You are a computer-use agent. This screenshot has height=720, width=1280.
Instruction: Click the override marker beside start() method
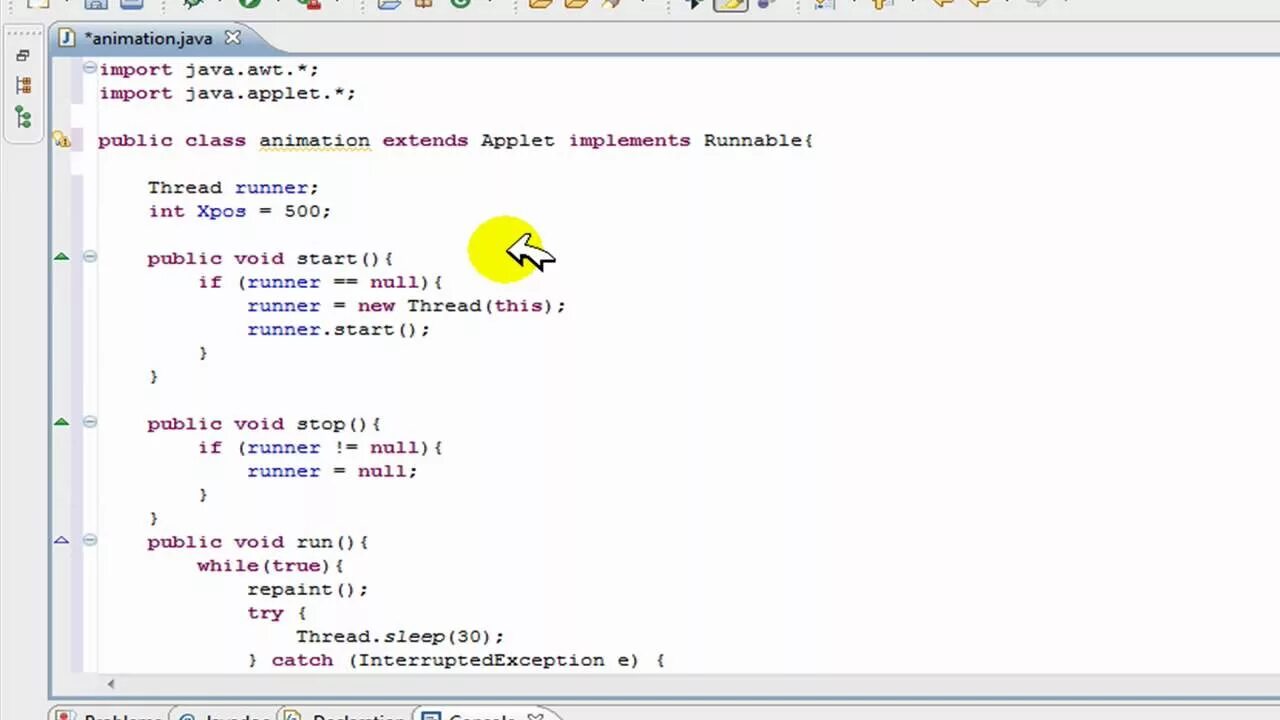click(x=61, y=257)
